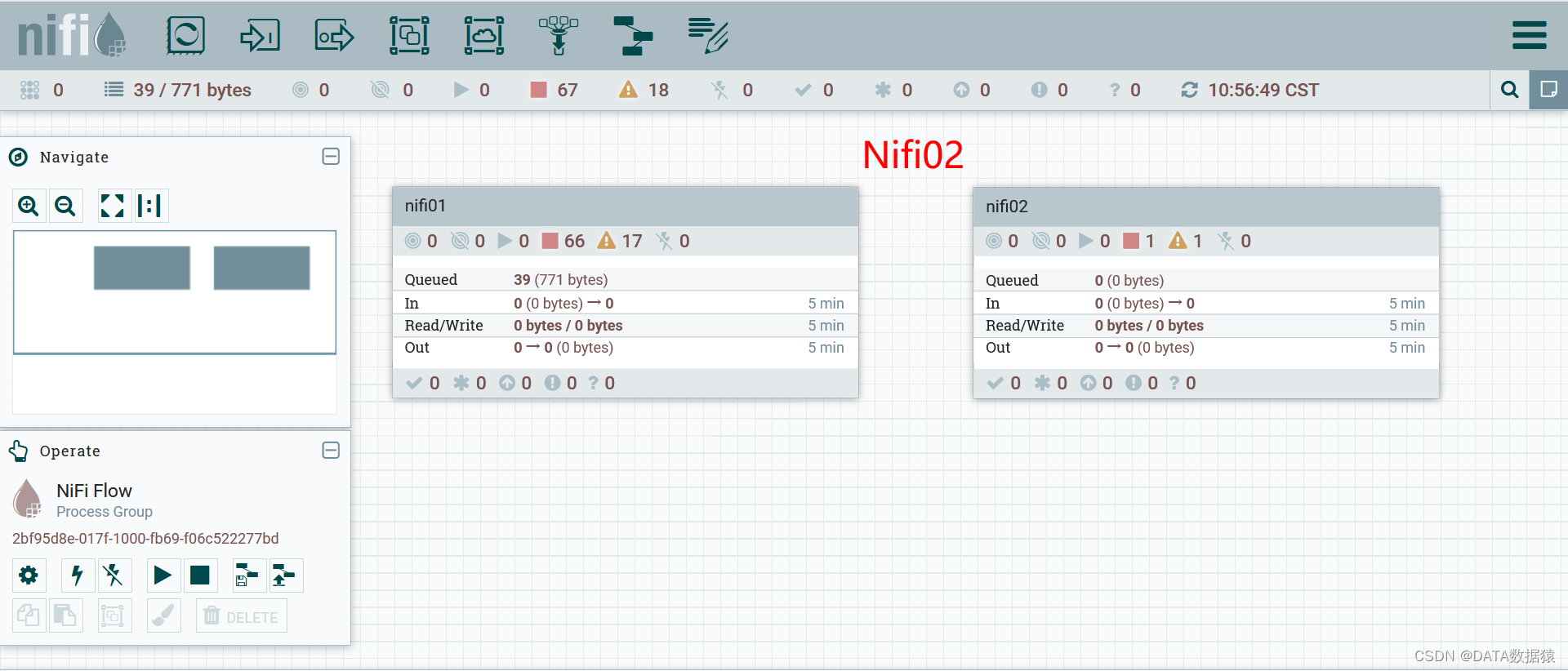Click nifi02 invalid warning icon
Screen dimensions: 1568x671
coord(1178,240)
